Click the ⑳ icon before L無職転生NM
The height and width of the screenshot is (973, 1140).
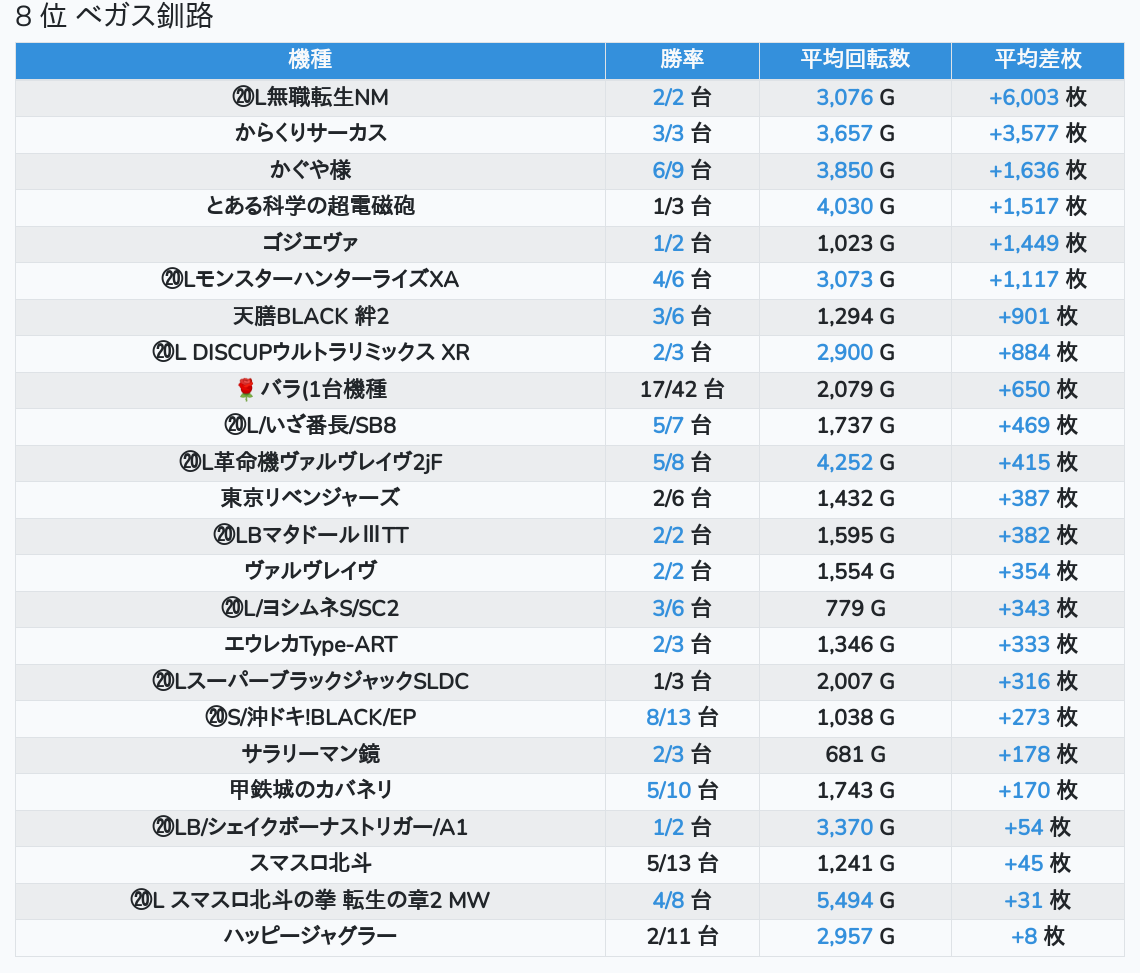coord(243,98)
